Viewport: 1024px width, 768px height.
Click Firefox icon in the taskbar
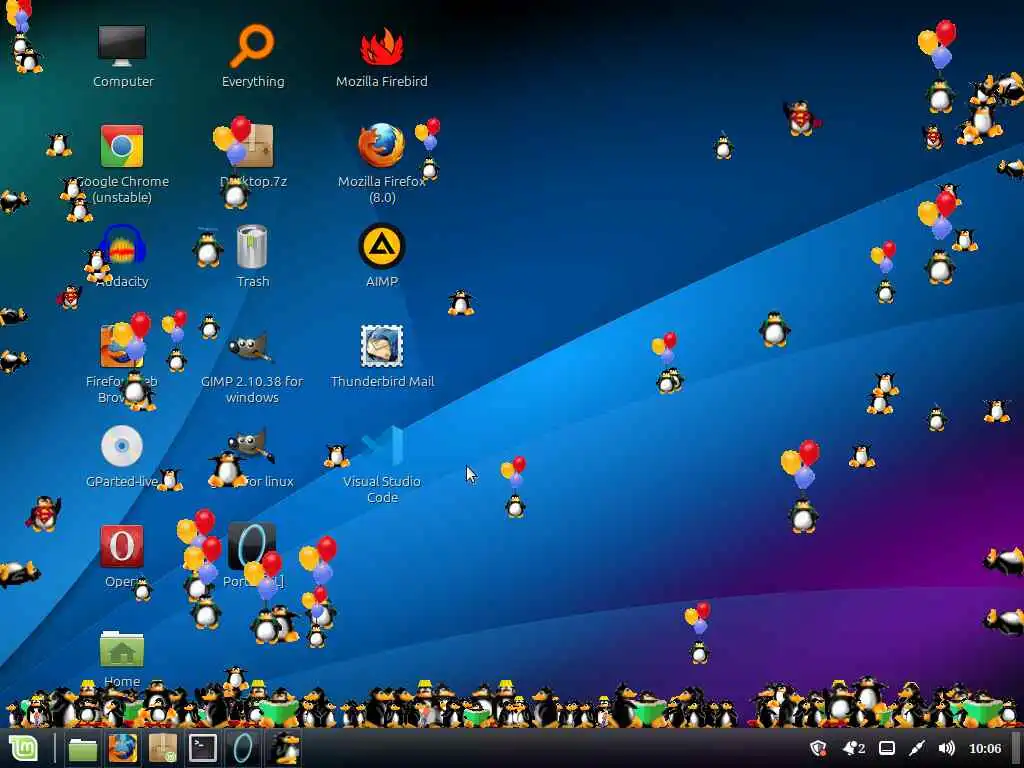tap(123, 748)
